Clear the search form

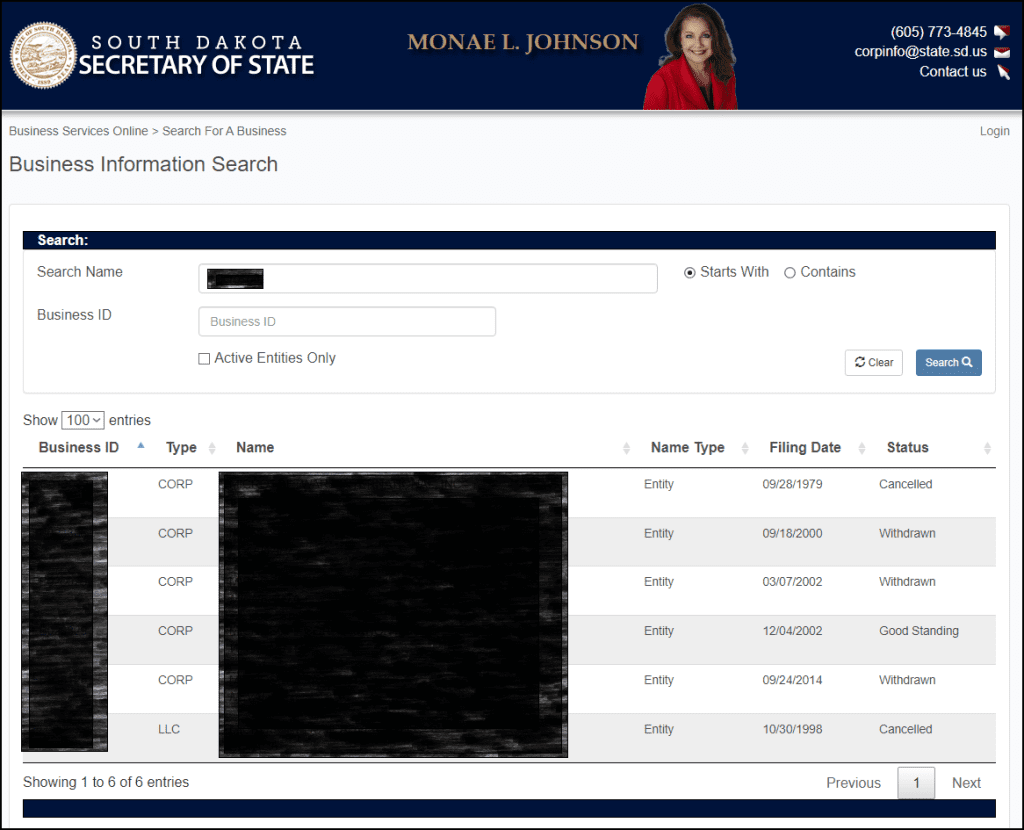pos(873,362)
